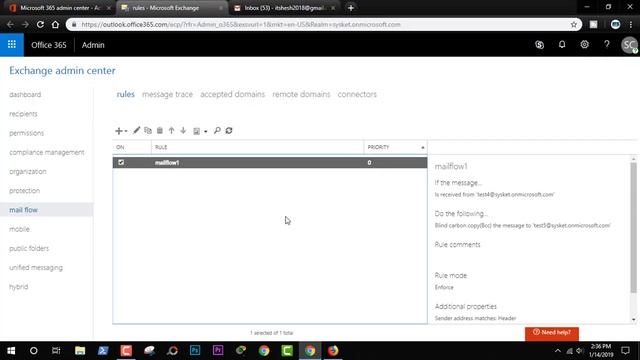Expand the new rule dropdown arrow

click(x=126, y=131)
